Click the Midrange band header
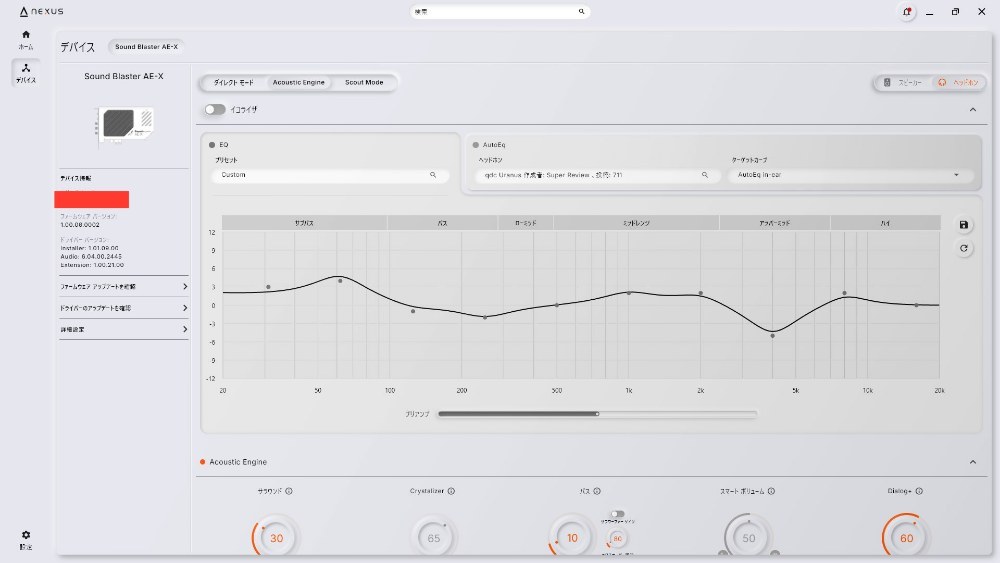This screenshot has width=1000, height=563. (636, 223)
